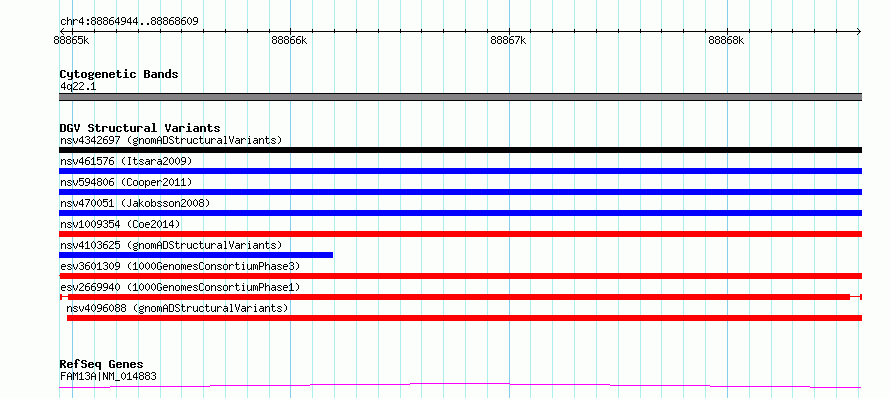Click the nsv4342697 black variant bar

pyautogui.click(x=460, y=150)
